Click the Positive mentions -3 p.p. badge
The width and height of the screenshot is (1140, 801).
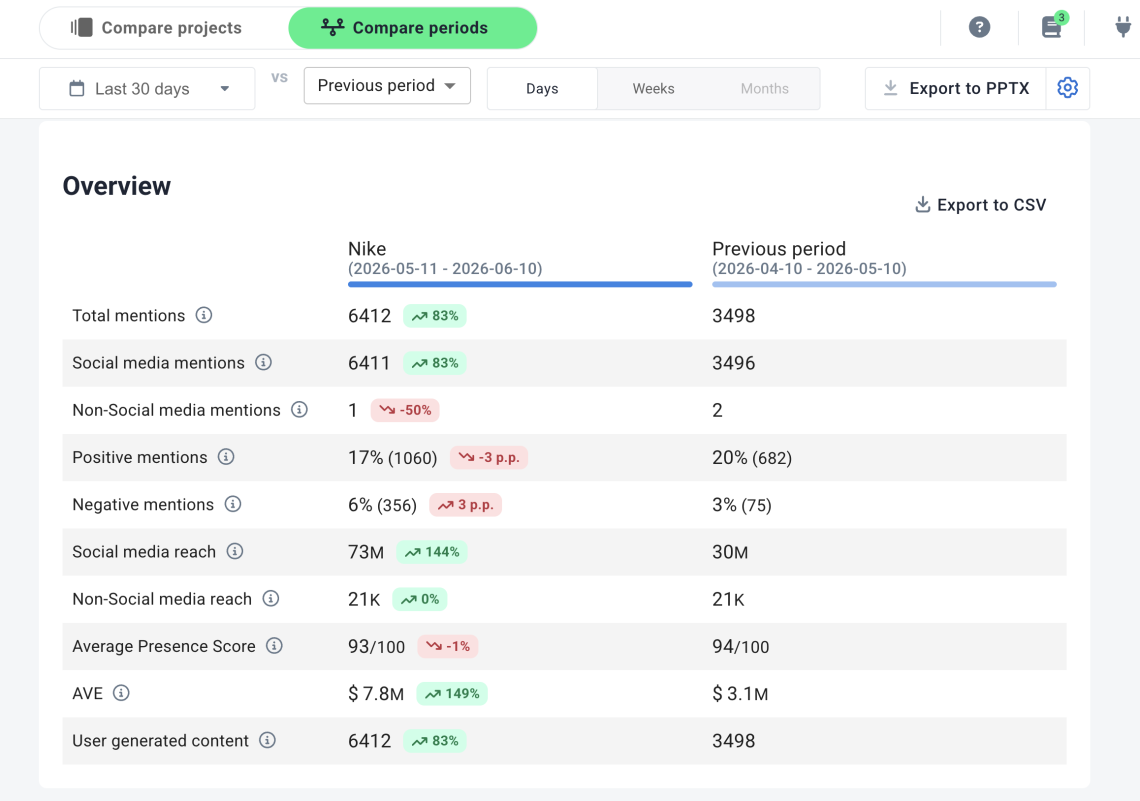[489, 458]
